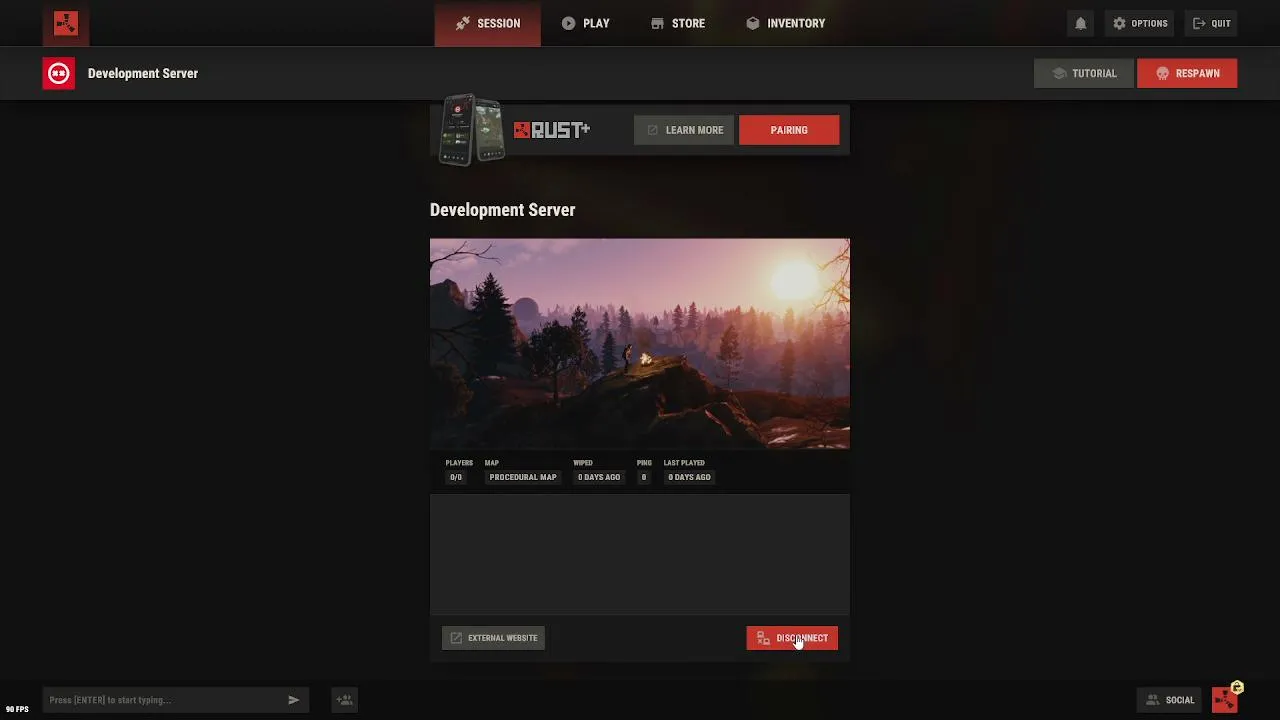Viewport: 1280px width, 720px height.
Task: Click the "Development Server" title in the header bar
Action: [x=143, y=73]
